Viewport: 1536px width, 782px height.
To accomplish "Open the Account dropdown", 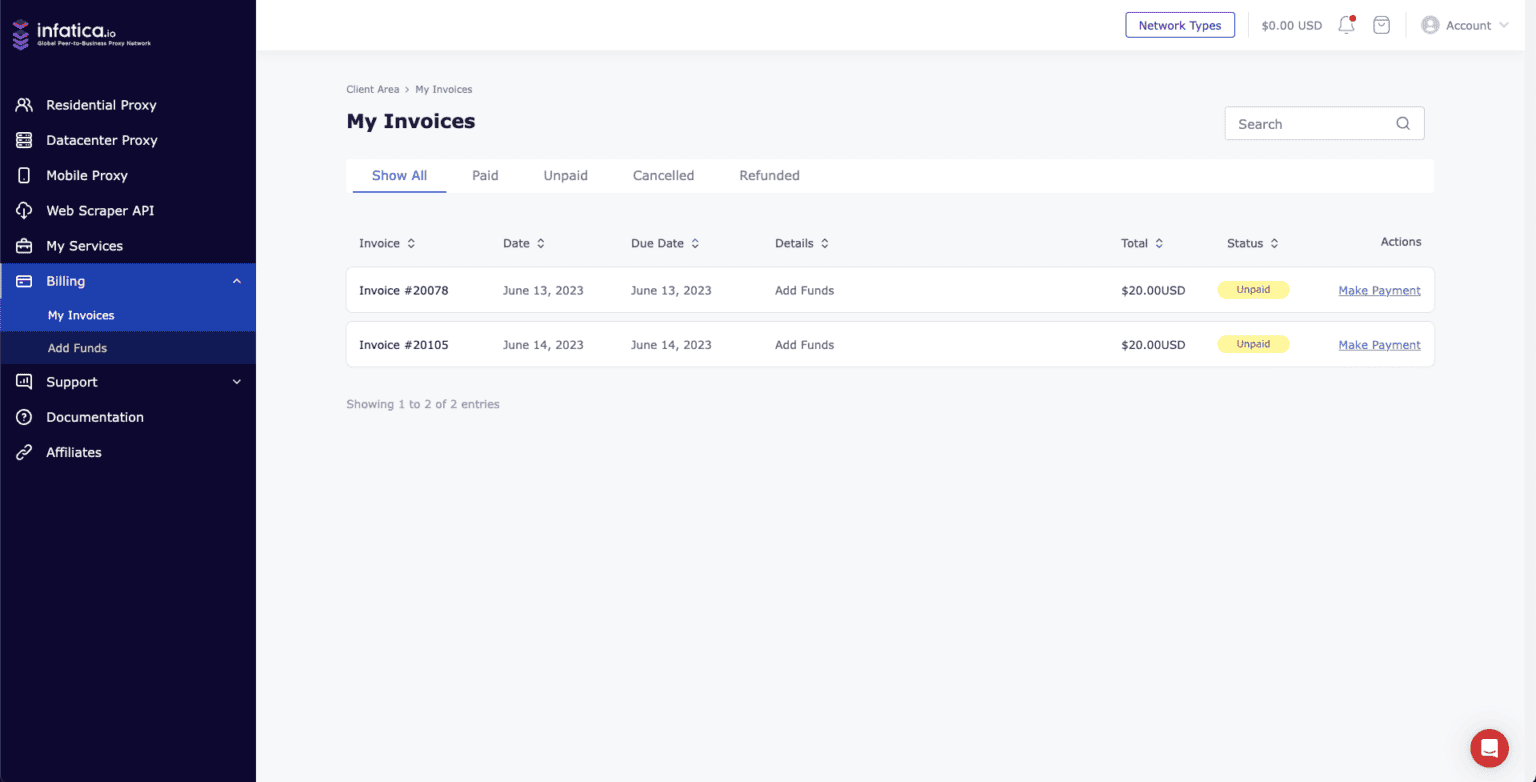I will tap(1464, 24).
